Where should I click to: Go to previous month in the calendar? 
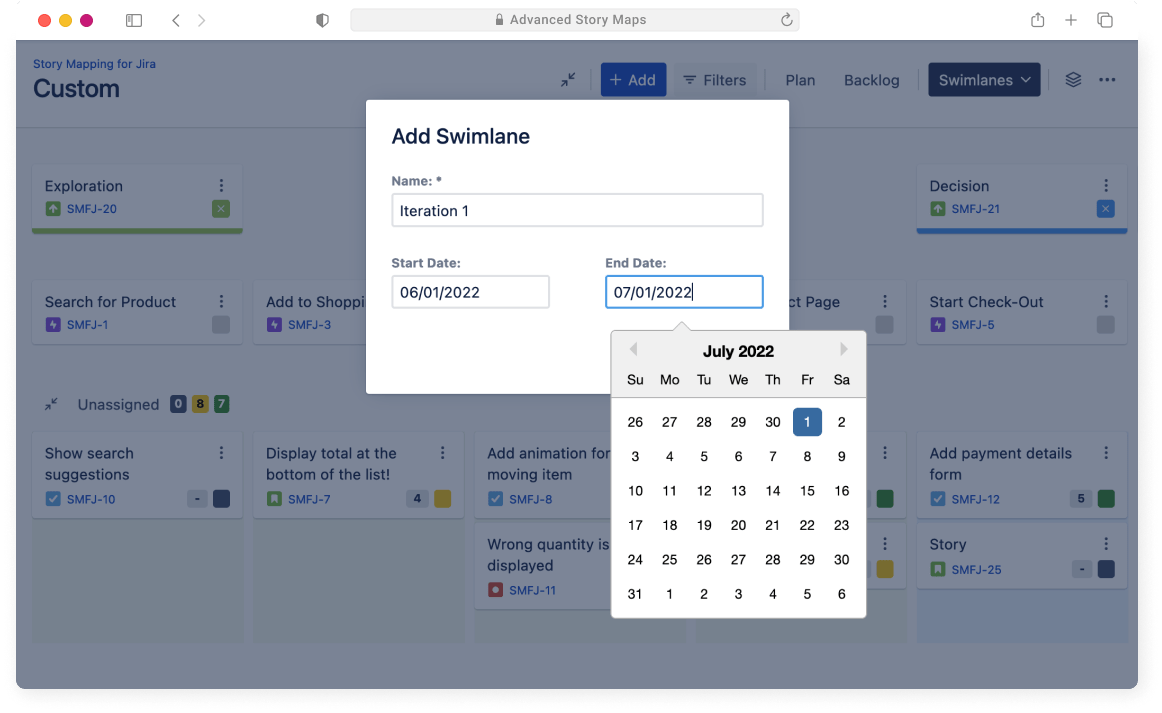[633, 349]
